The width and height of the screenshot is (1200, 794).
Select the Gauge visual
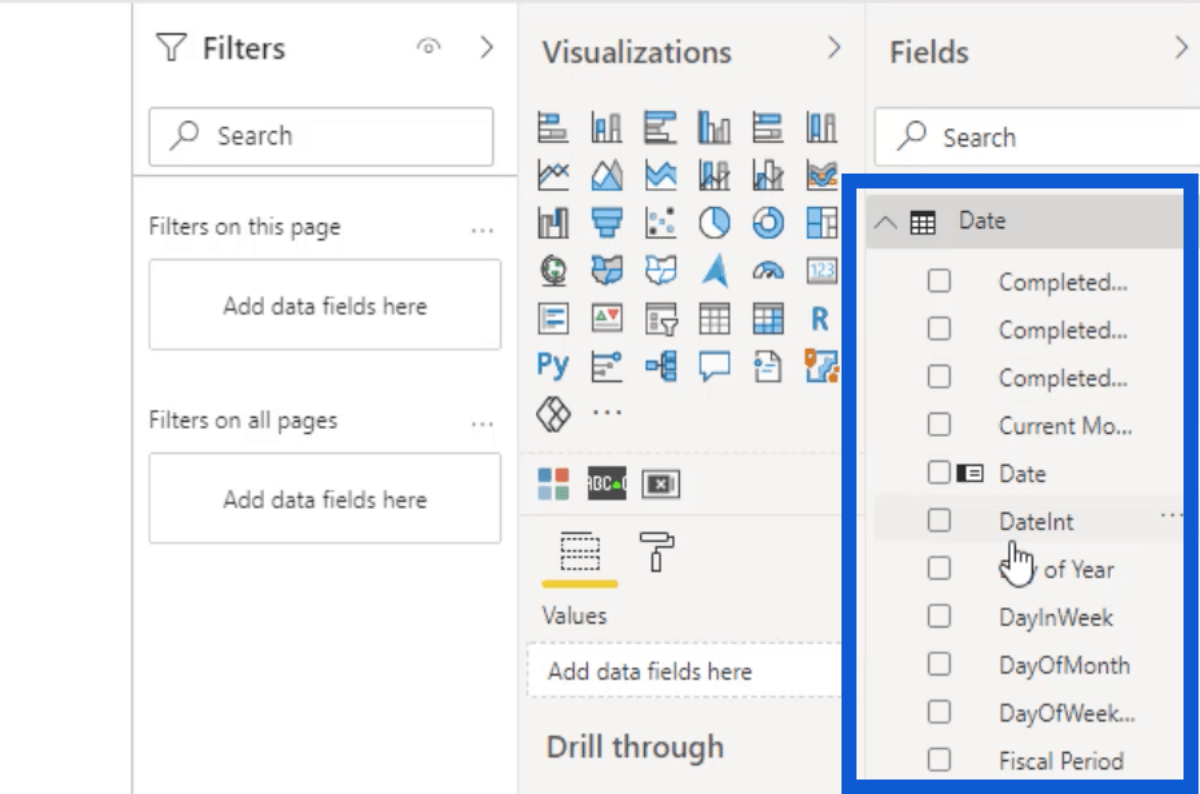coord(768,270)
